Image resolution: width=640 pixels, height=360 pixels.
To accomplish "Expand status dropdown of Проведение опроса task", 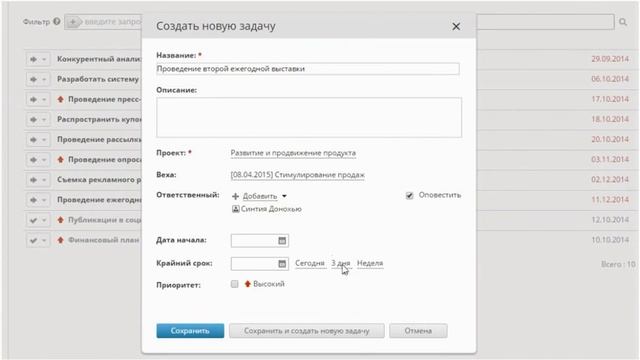I will tap(44, 160).
